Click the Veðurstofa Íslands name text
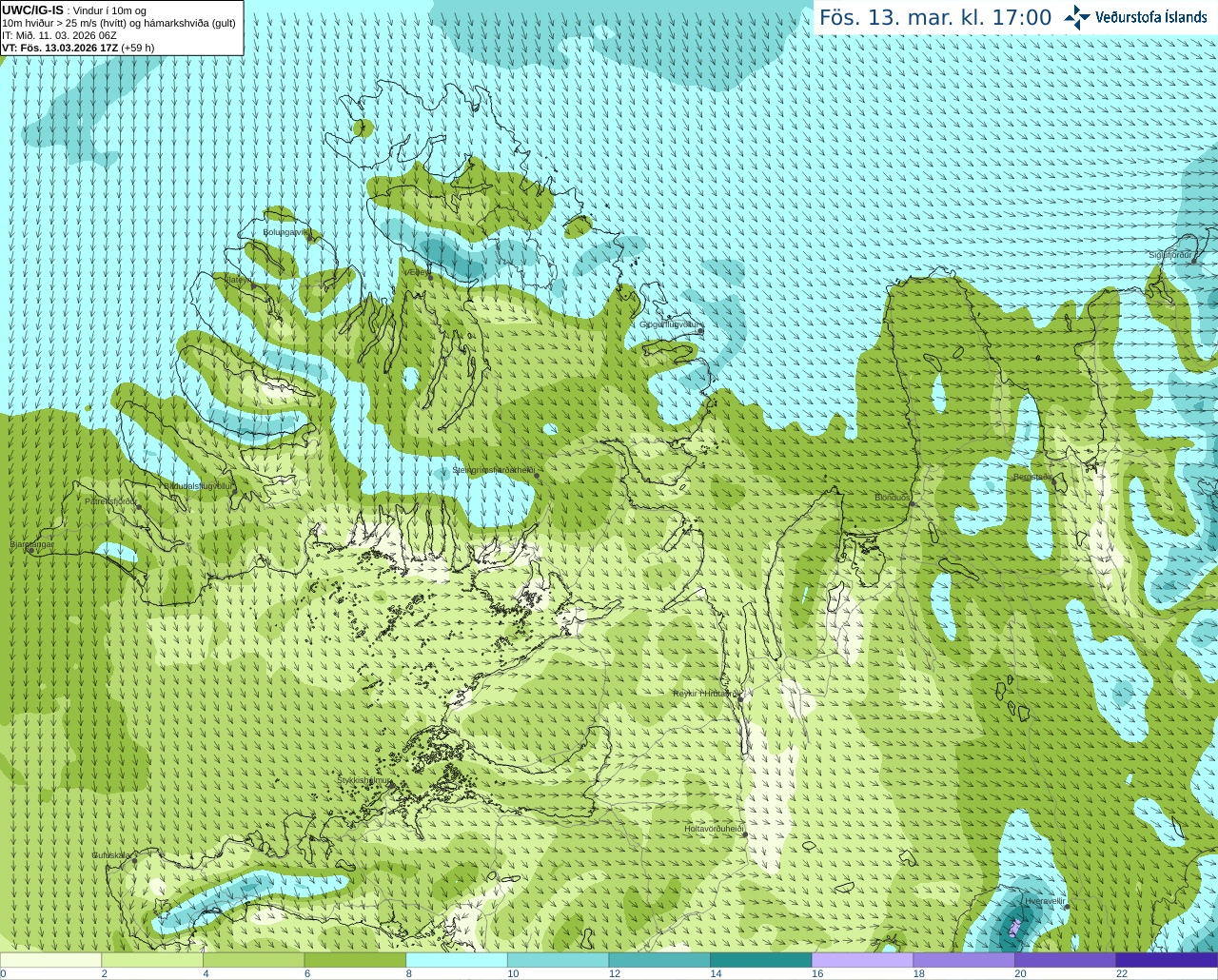The width and height of the screenshot is (1218, 980). [x=1150, y=17]
